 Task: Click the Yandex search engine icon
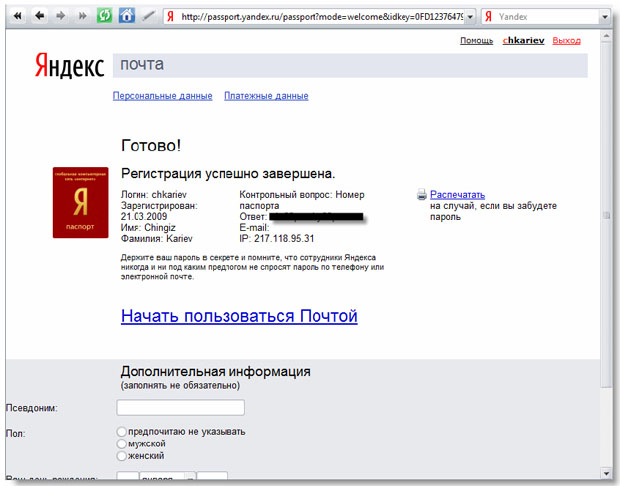coord(489,17)
